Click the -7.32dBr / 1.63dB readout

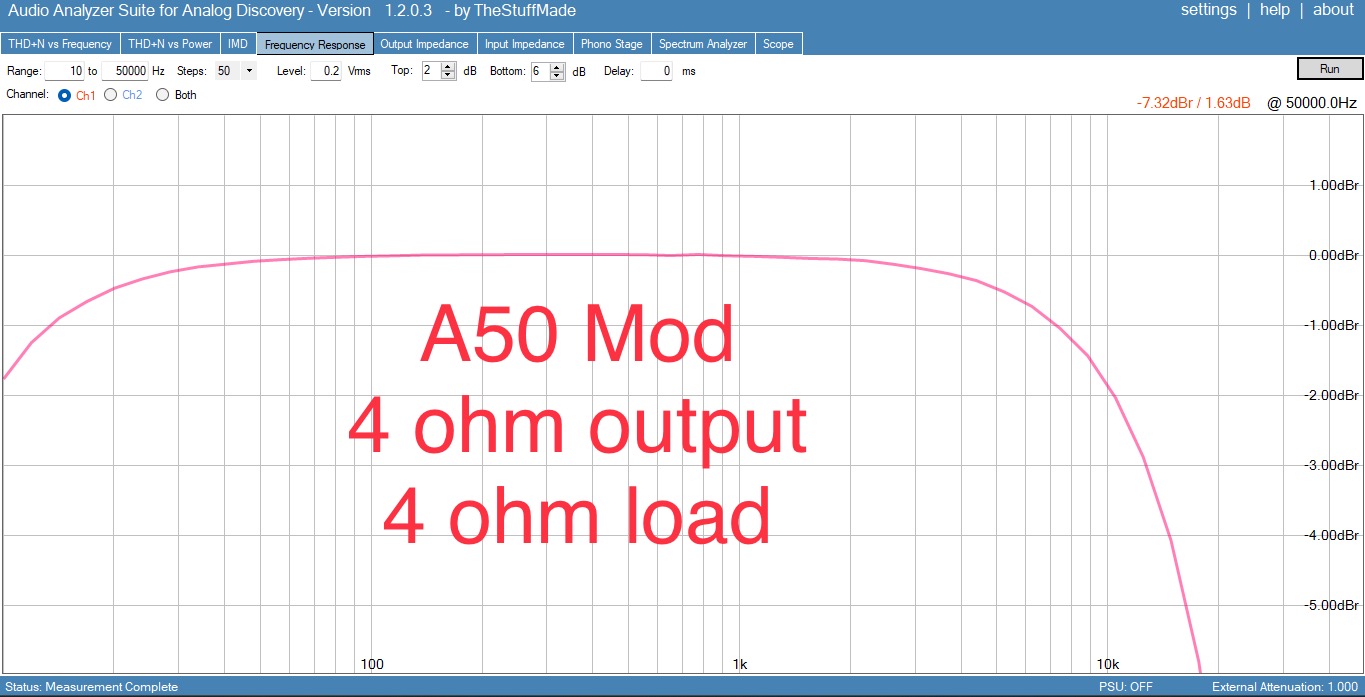click(1193, 103)
